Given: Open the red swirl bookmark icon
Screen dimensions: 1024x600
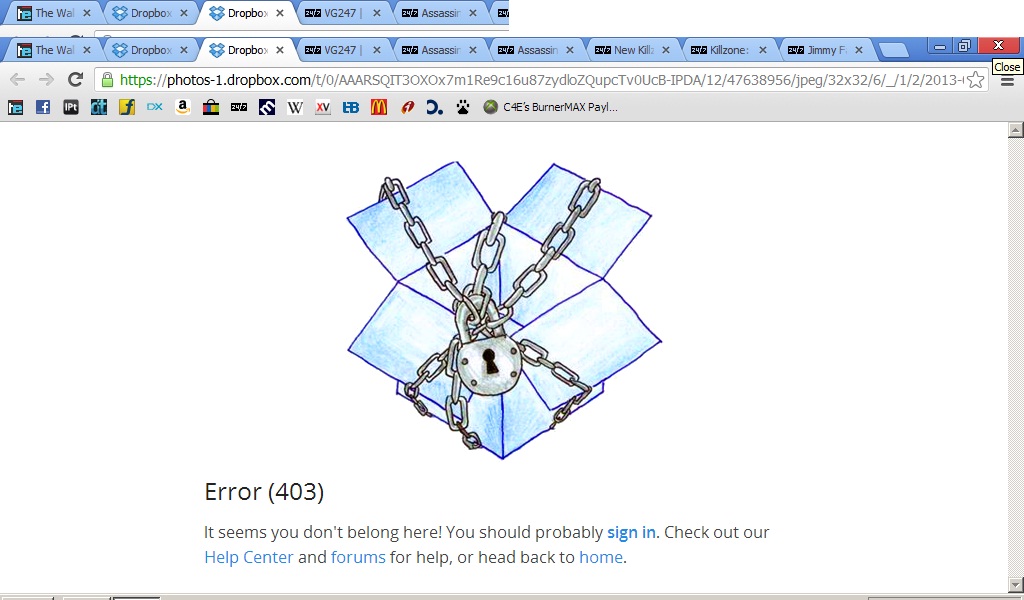Looking at the screenshot, I should pos(408,107).
